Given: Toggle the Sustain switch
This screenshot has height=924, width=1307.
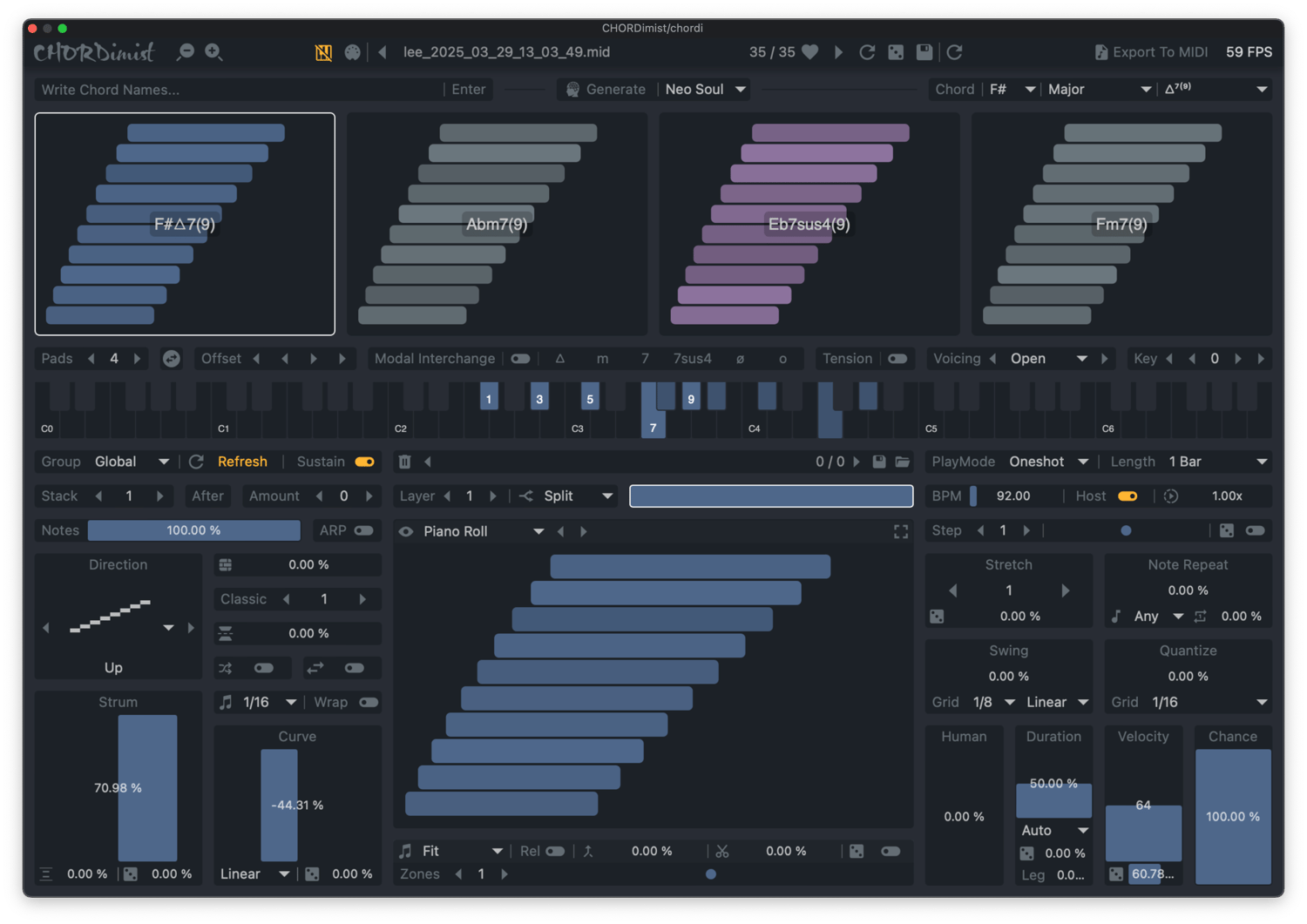Looking at the screenshot, I should pos(364,462).
